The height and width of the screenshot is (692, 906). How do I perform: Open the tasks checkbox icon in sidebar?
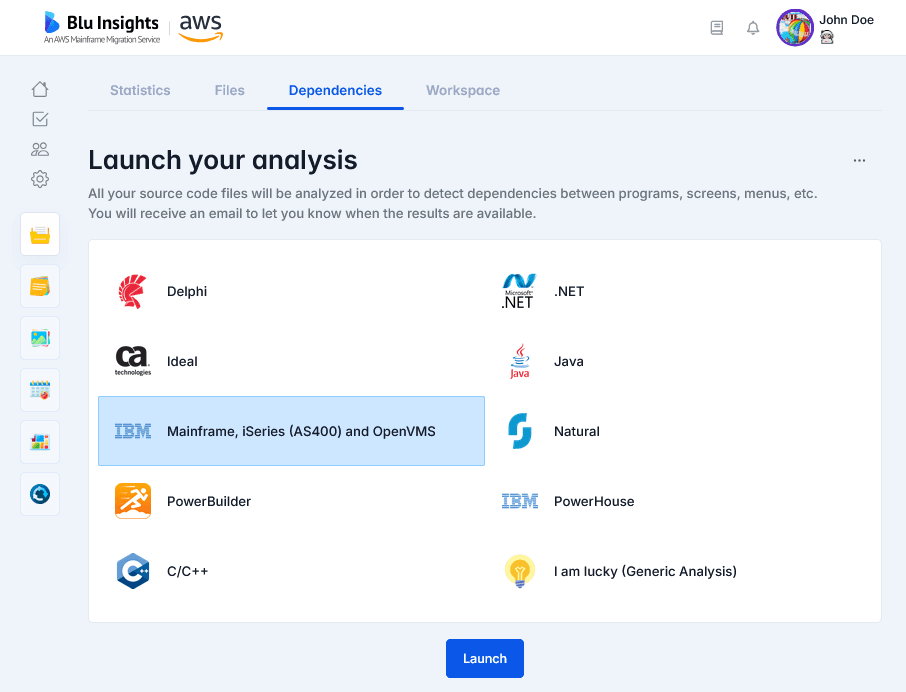pyautogui.click(x=40, y=119)
